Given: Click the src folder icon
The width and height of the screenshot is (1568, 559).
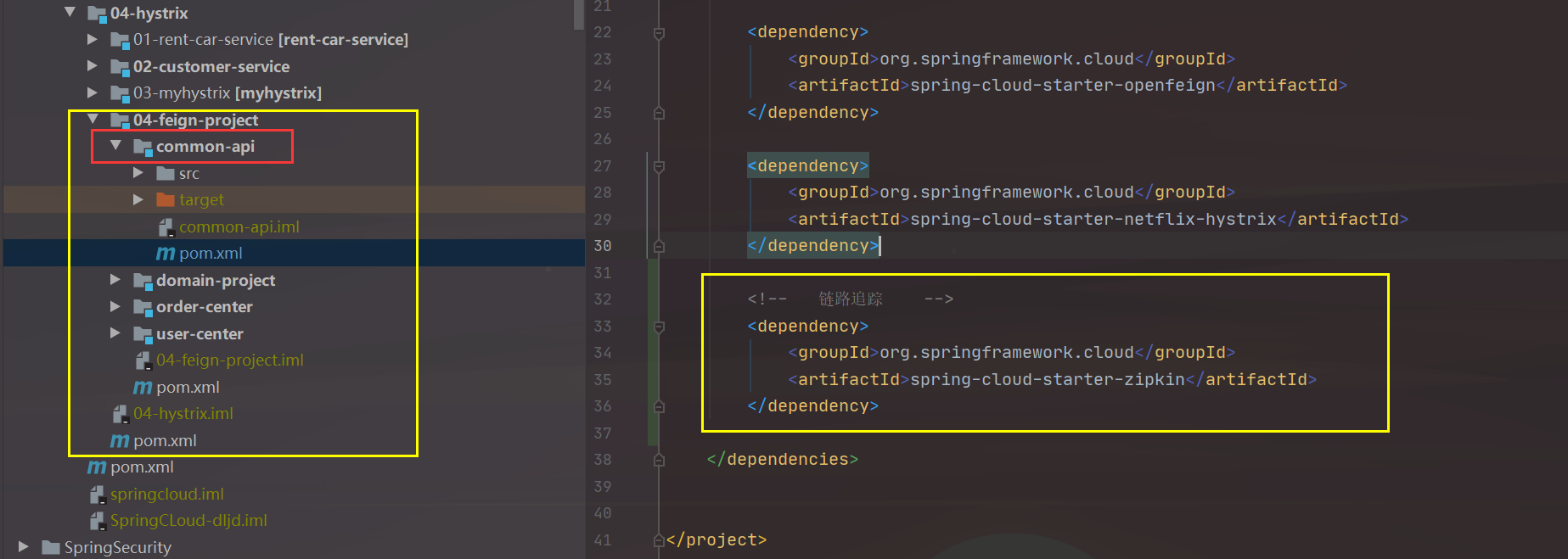Looking at the screenshot, I should click(x=166, y=174).
